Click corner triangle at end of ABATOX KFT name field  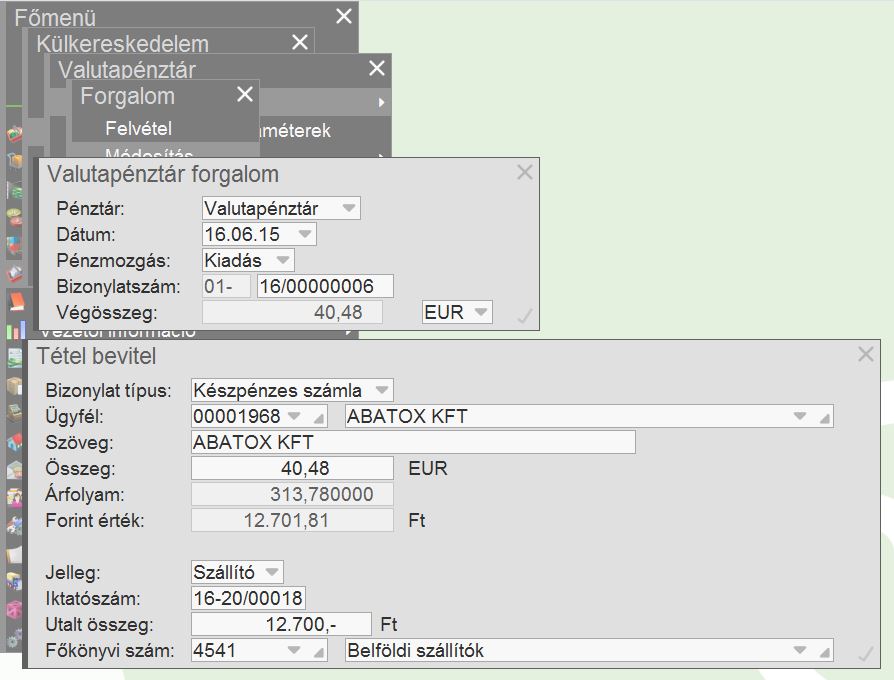(x=825, y=419)
